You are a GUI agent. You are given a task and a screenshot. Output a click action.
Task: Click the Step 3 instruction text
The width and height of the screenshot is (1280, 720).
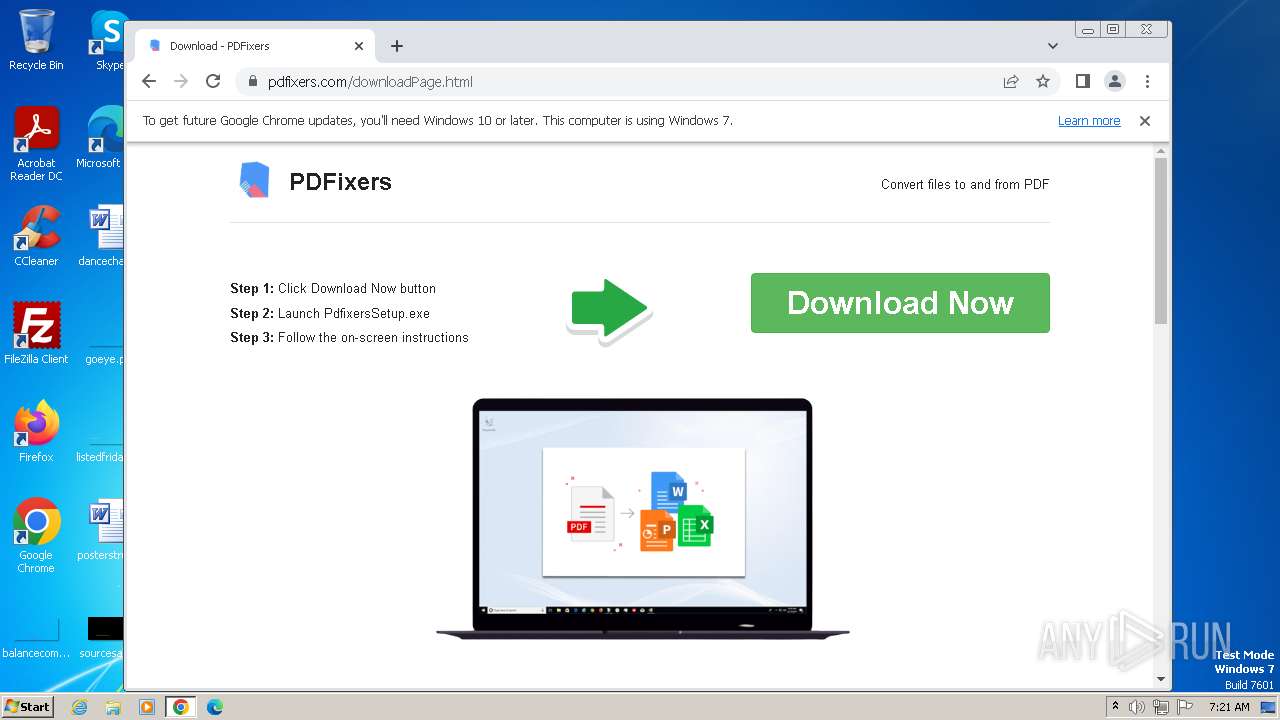point(349,337)
